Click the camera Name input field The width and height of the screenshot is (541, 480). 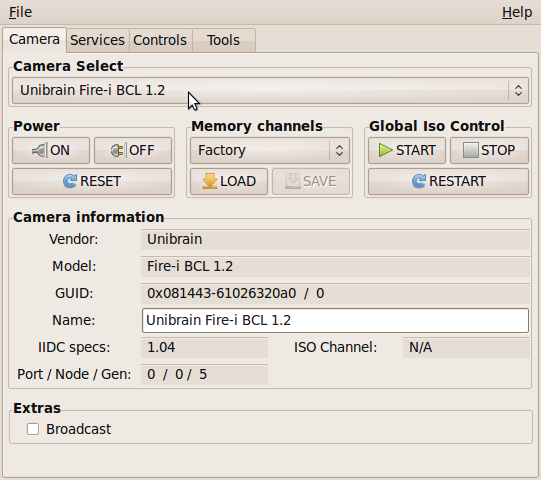335,321
